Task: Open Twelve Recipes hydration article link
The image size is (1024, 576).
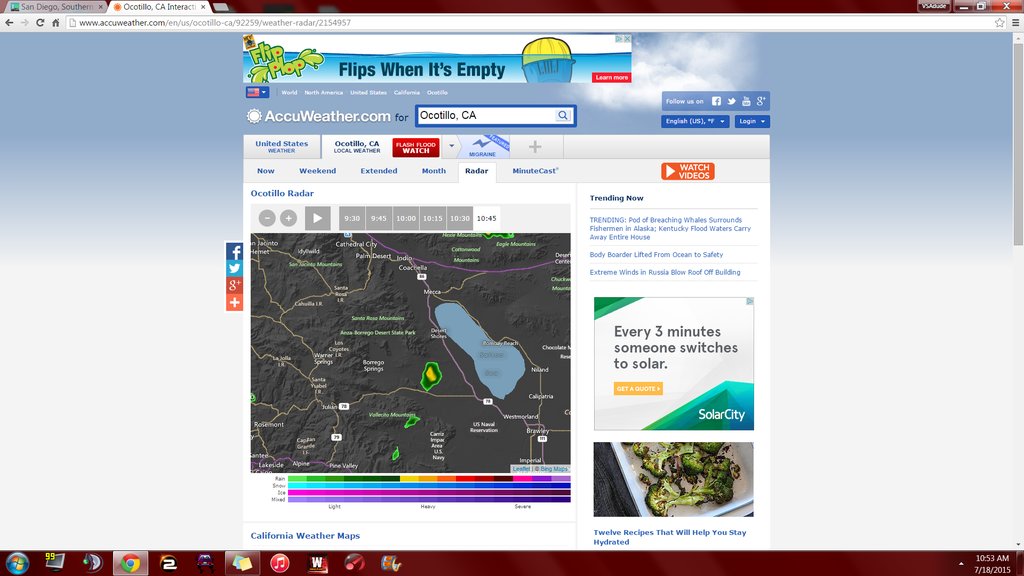Action: click(669, 537)
